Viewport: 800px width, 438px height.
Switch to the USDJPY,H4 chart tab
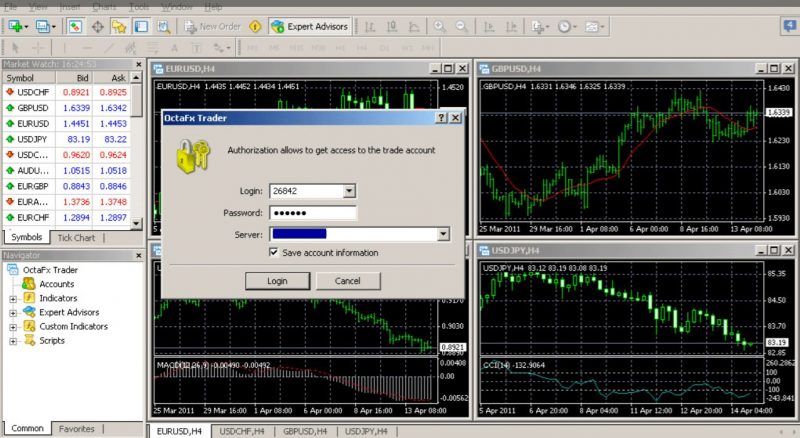(x=366, y=431)
